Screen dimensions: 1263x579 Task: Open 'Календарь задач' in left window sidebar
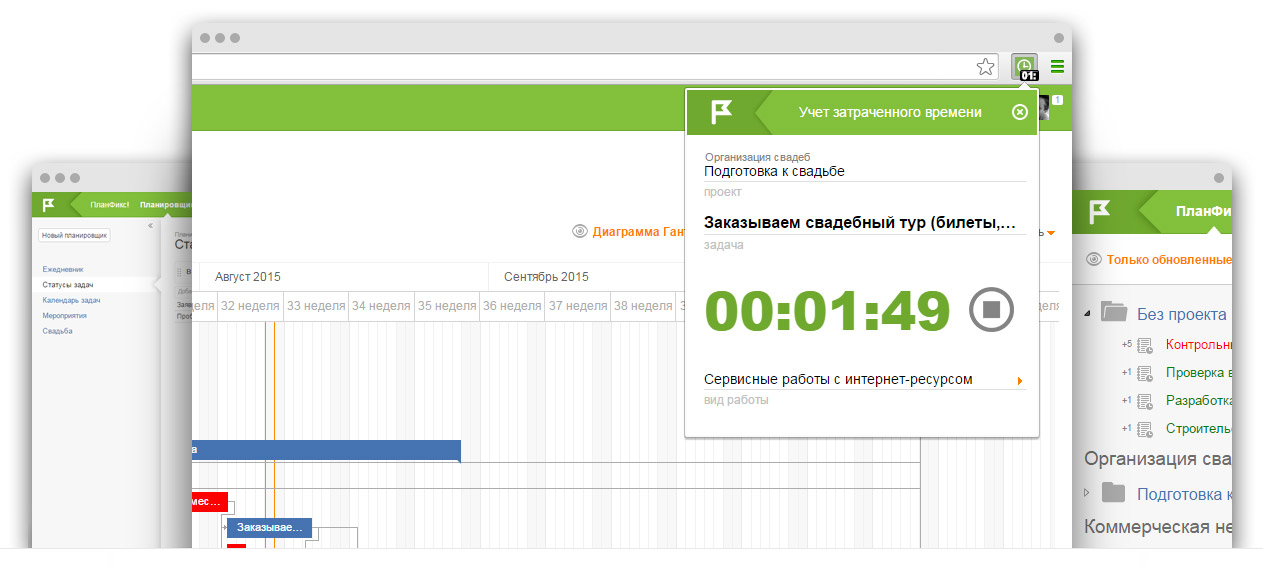coord(71,300)
